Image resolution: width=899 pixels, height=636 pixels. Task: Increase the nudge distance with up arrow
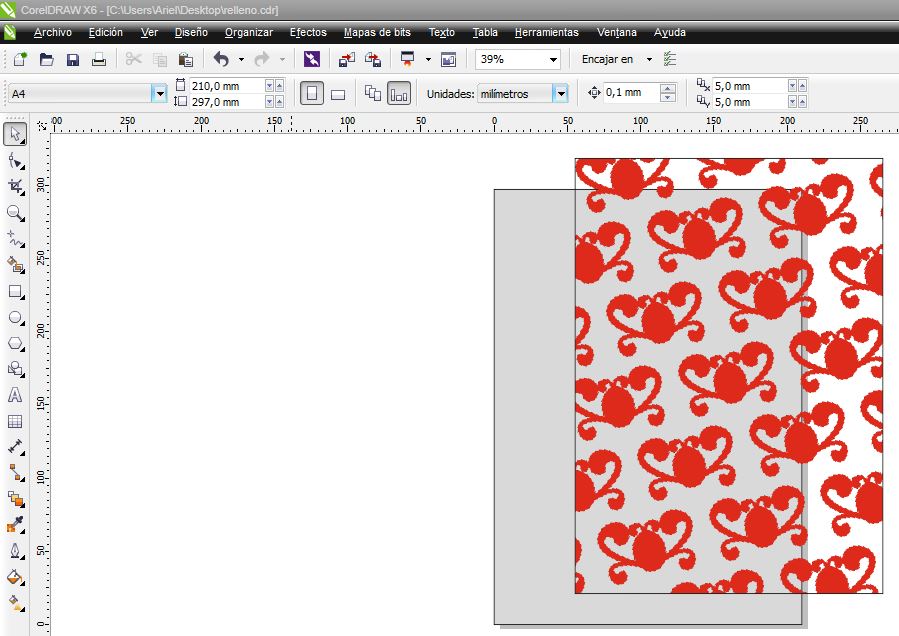667,88
